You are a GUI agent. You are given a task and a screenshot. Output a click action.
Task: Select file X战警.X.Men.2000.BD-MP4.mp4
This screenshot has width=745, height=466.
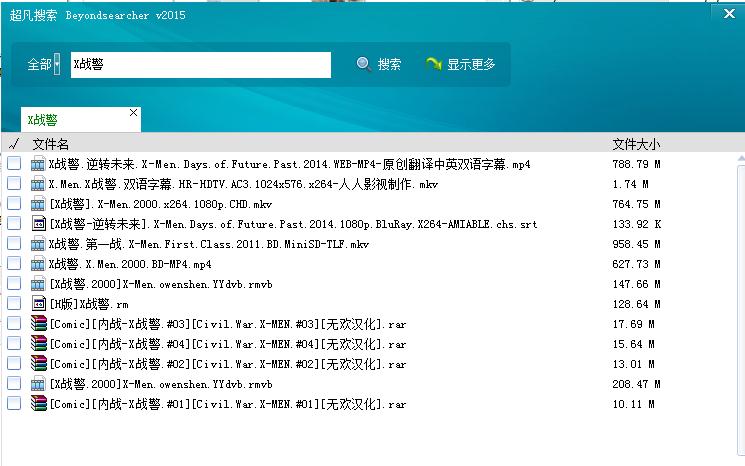pos(130,264)
